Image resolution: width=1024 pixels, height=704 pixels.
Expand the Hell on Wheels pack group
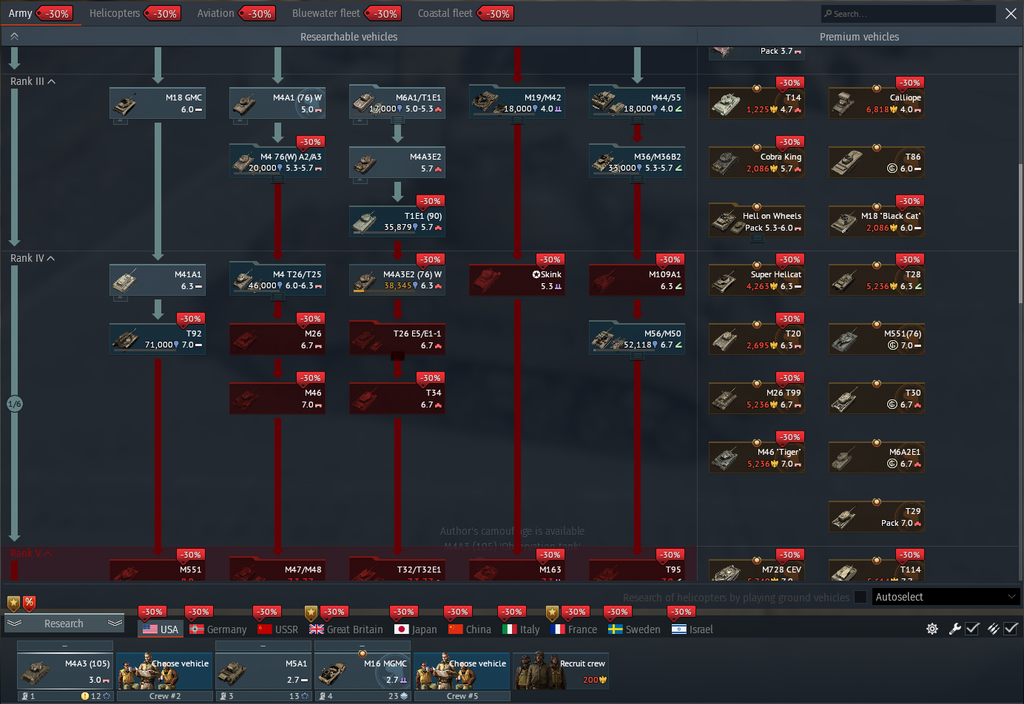(x=757, y=221)
